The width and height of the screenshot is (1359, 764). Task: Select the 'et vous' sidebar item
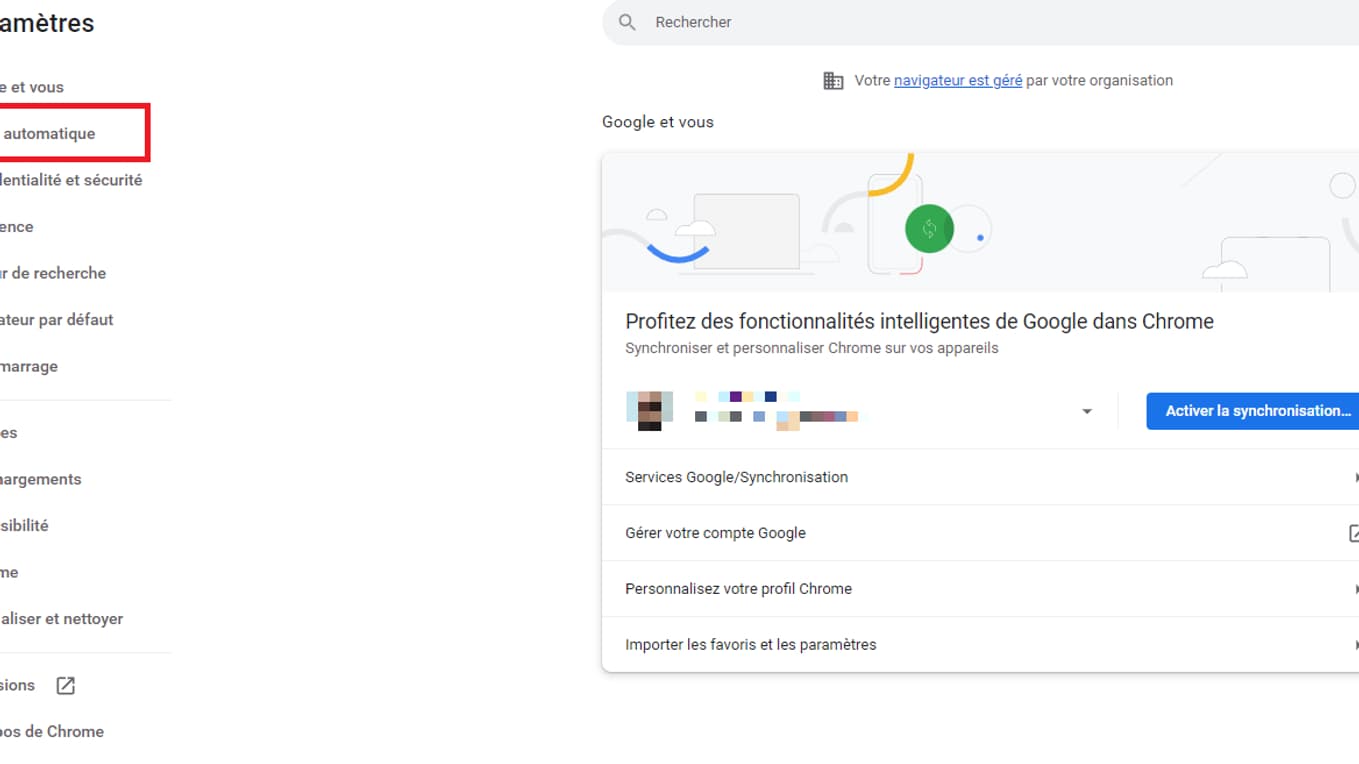pyautogui.click(x=32, y=87)
